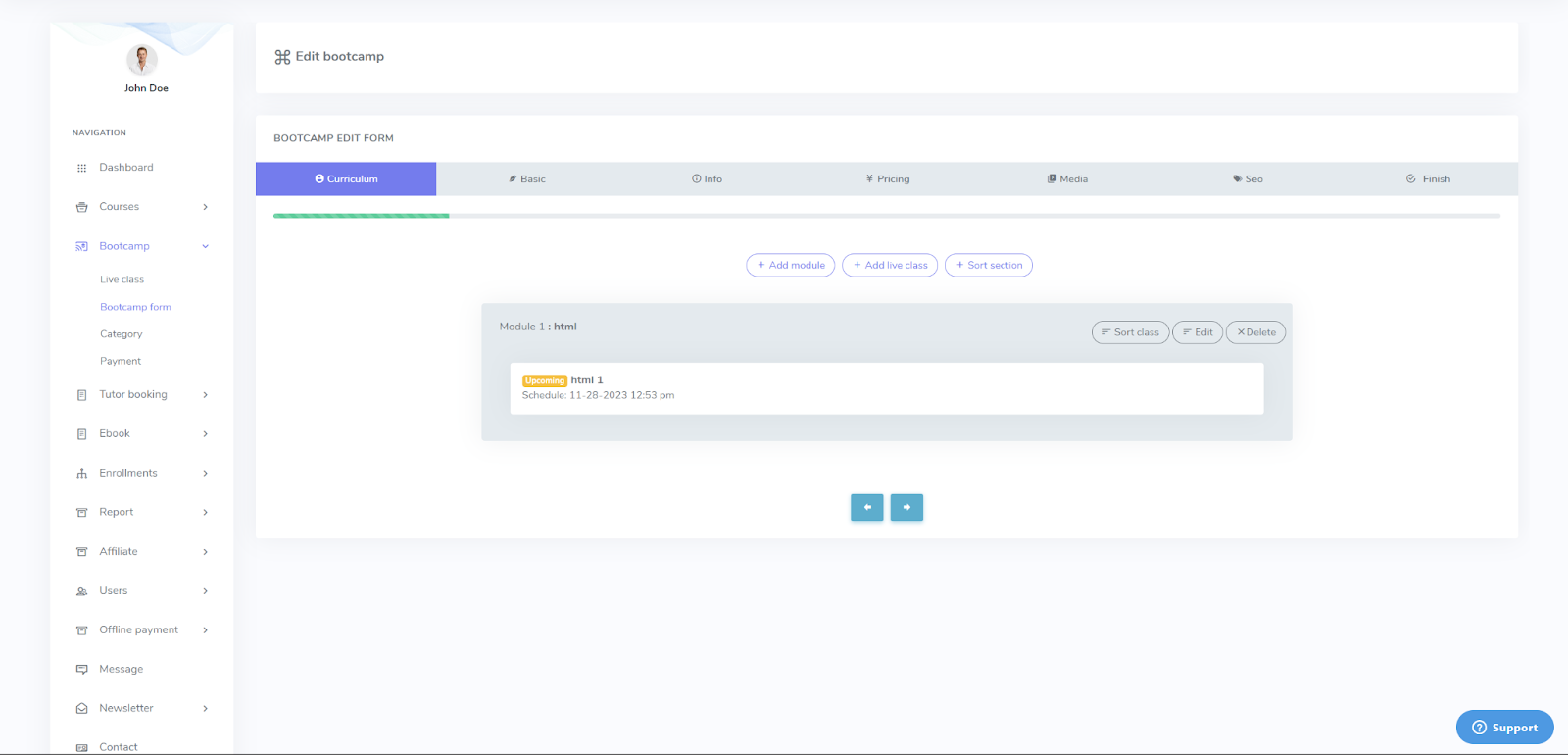Click the Dashboard grid icon in sidebar
The image size is (1568, 755).
click(81, 168)
